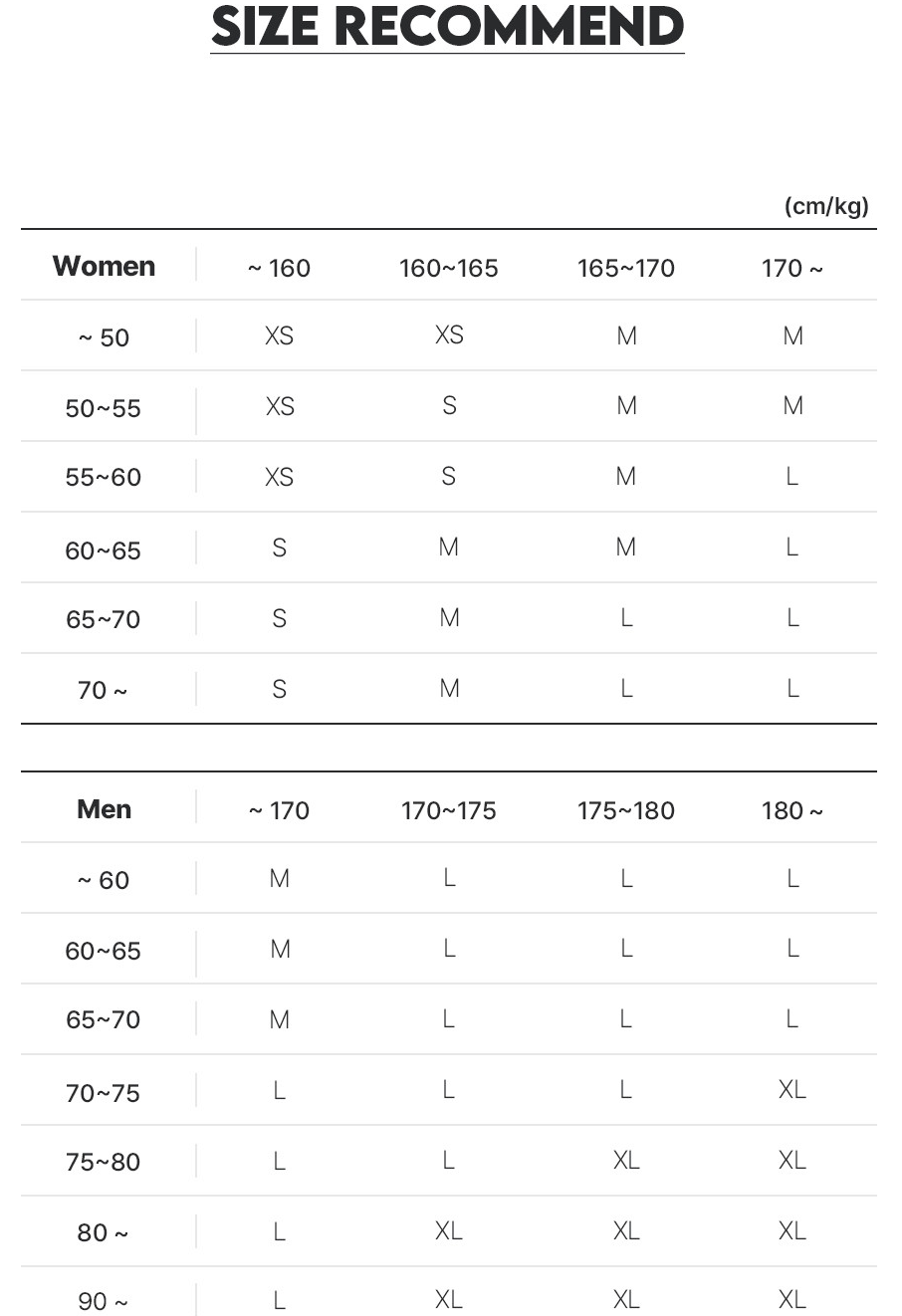Choose the Men's "180 ~" height column header

pyautogui.click(x=791, y=810)
